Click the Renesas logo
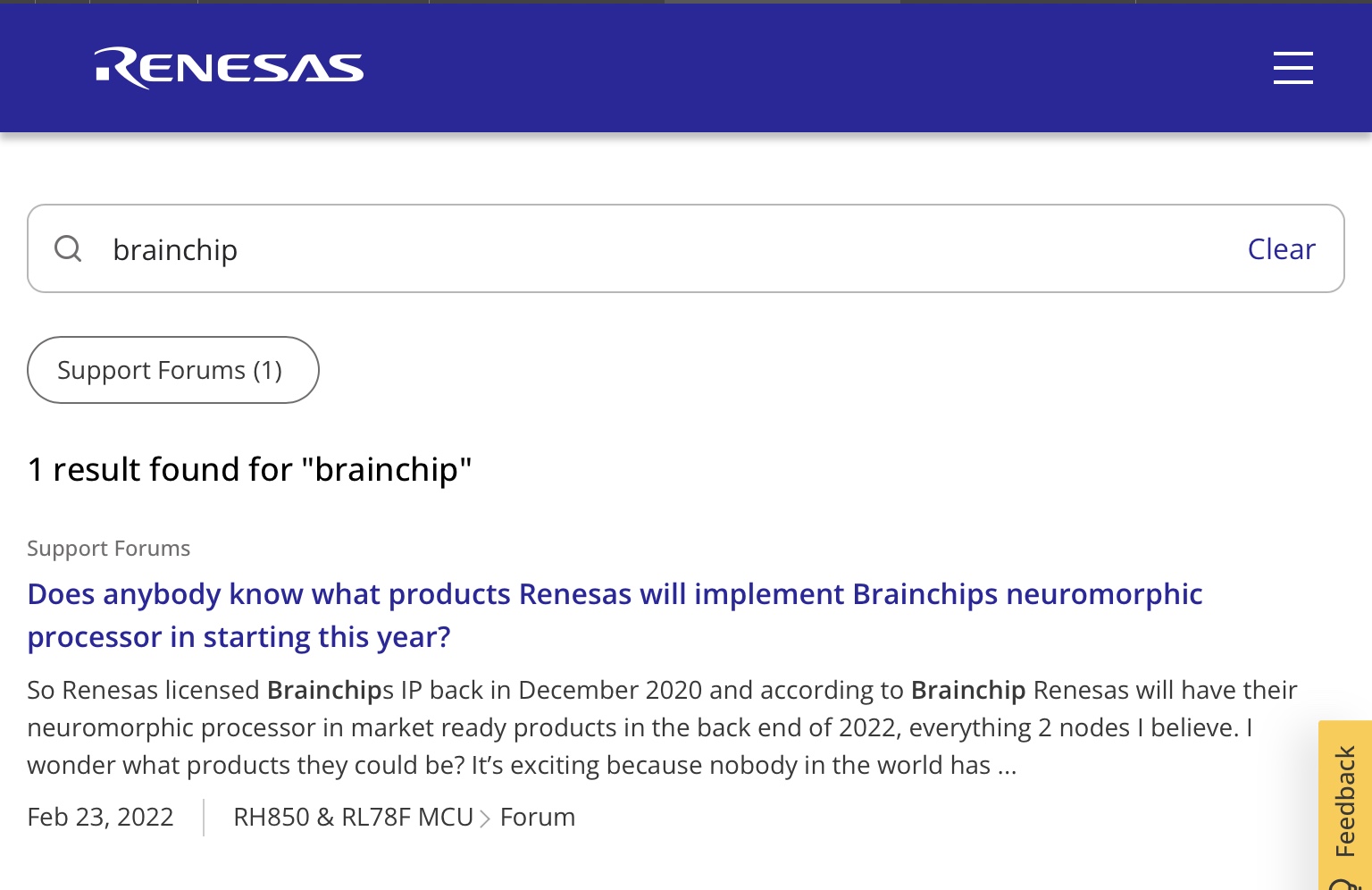 point(229,68)
